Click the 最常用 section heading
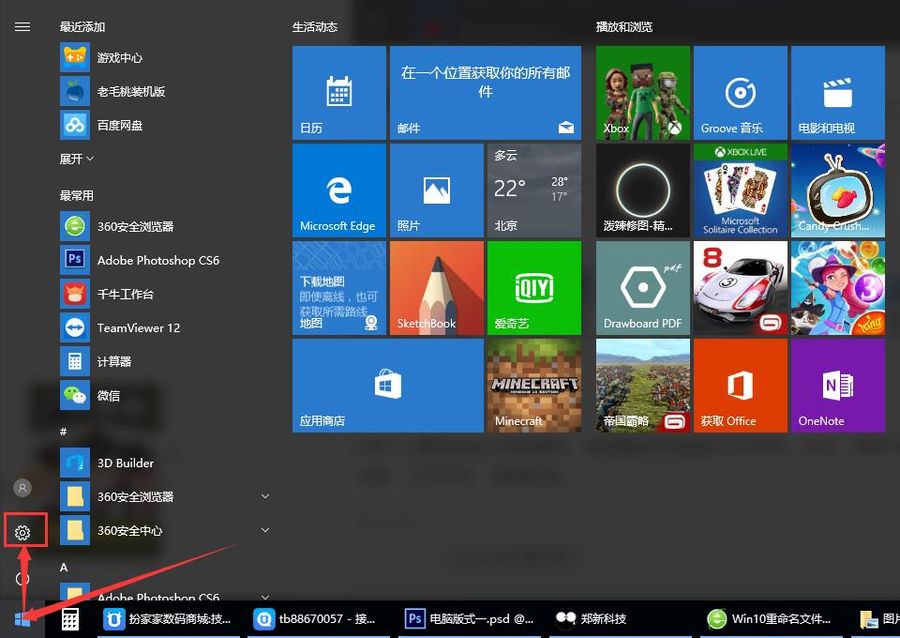This screenshot has height=638, width=900. [76, 195]
